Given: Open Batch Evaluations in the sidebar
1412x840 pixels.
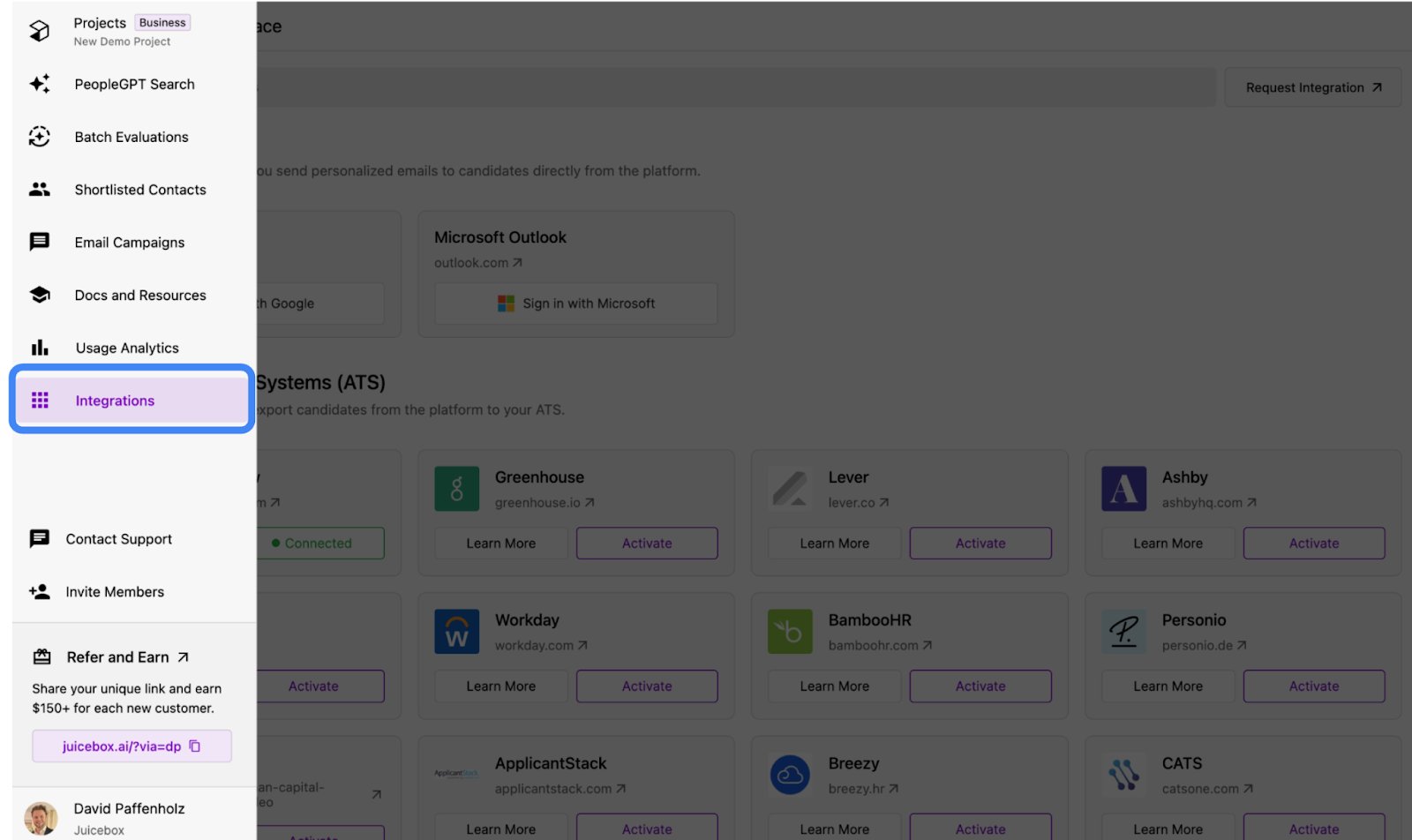Looking at the screenshot, I should [x=132, y=137].
